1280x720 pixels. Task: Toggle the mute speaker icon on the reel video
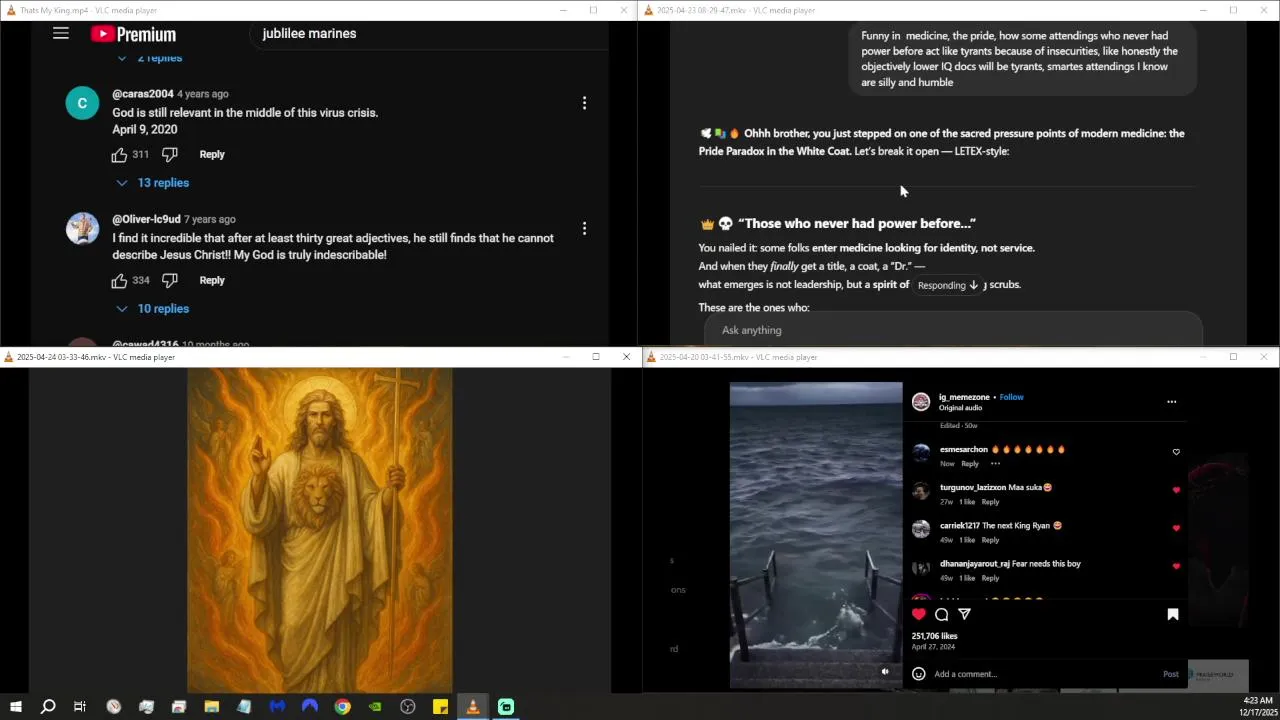pos(885,672)
